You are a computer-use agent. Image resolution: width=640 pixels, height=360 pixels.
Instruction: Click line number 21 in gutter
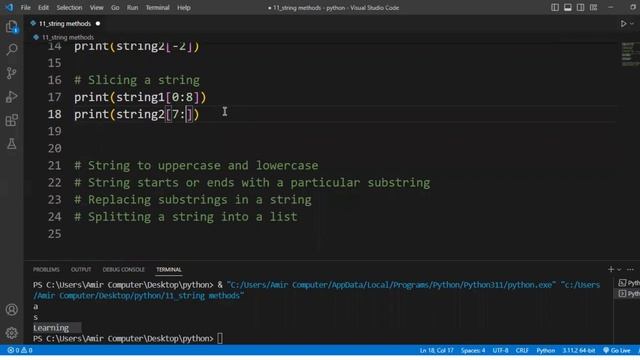click(x=54, y=166)
